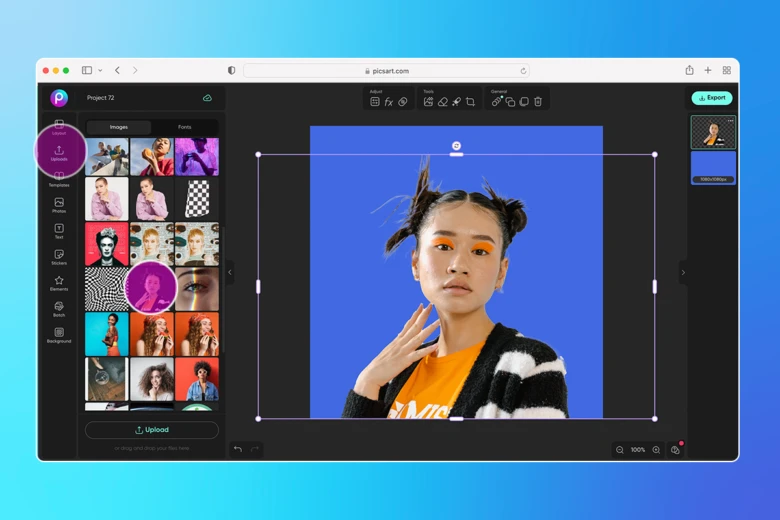Switch to the Images tab
Image resolution: width=780 pixels, height=520 pixels.
(x=119, y=127)
